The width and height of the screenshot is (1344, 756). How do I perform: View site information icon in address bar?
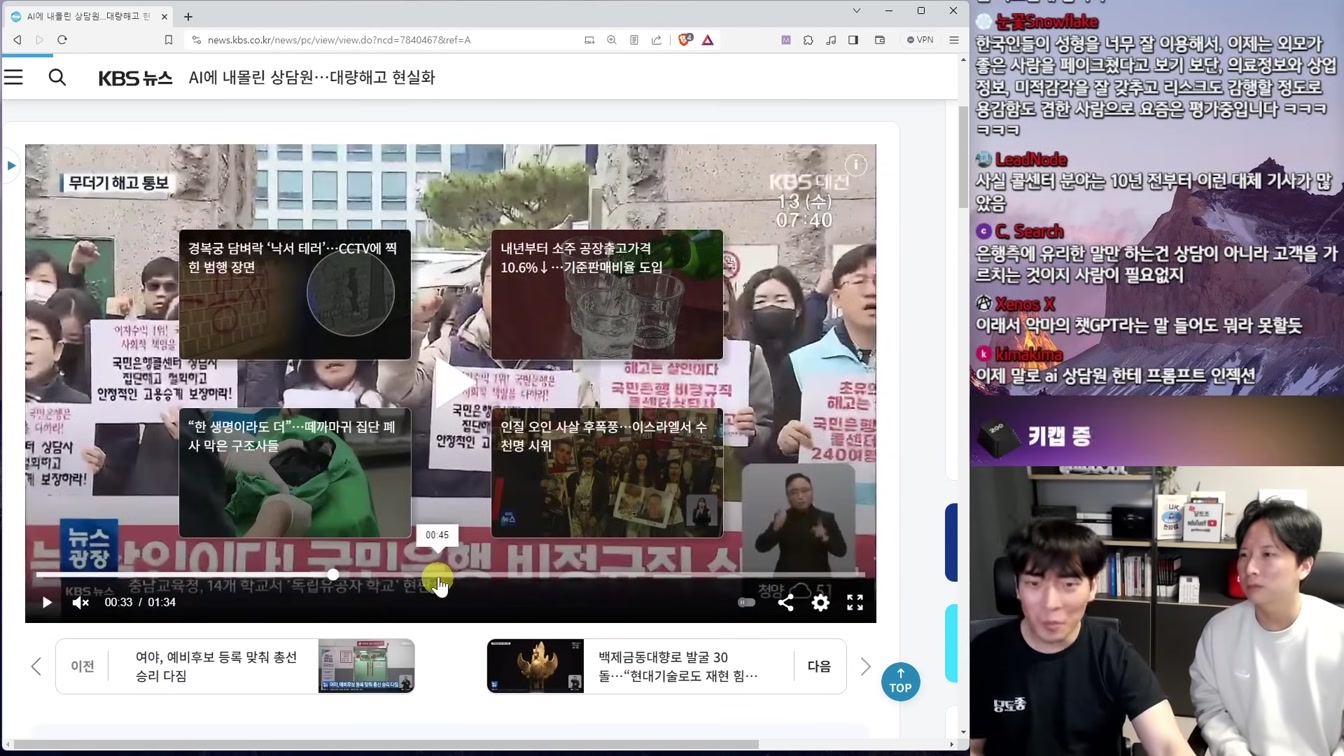click(196, 40)
